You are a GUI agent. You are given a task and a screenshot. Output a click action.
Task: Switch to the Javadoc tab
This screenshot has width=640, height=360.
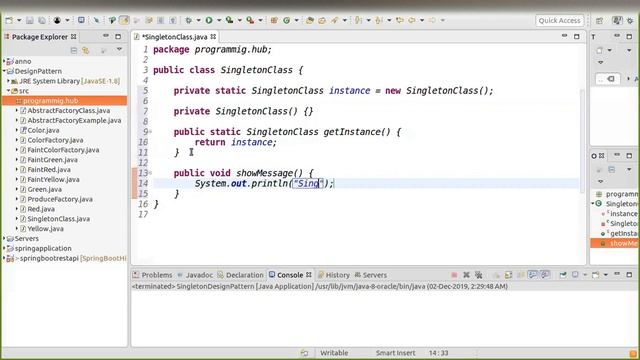(x=195, y=275)
